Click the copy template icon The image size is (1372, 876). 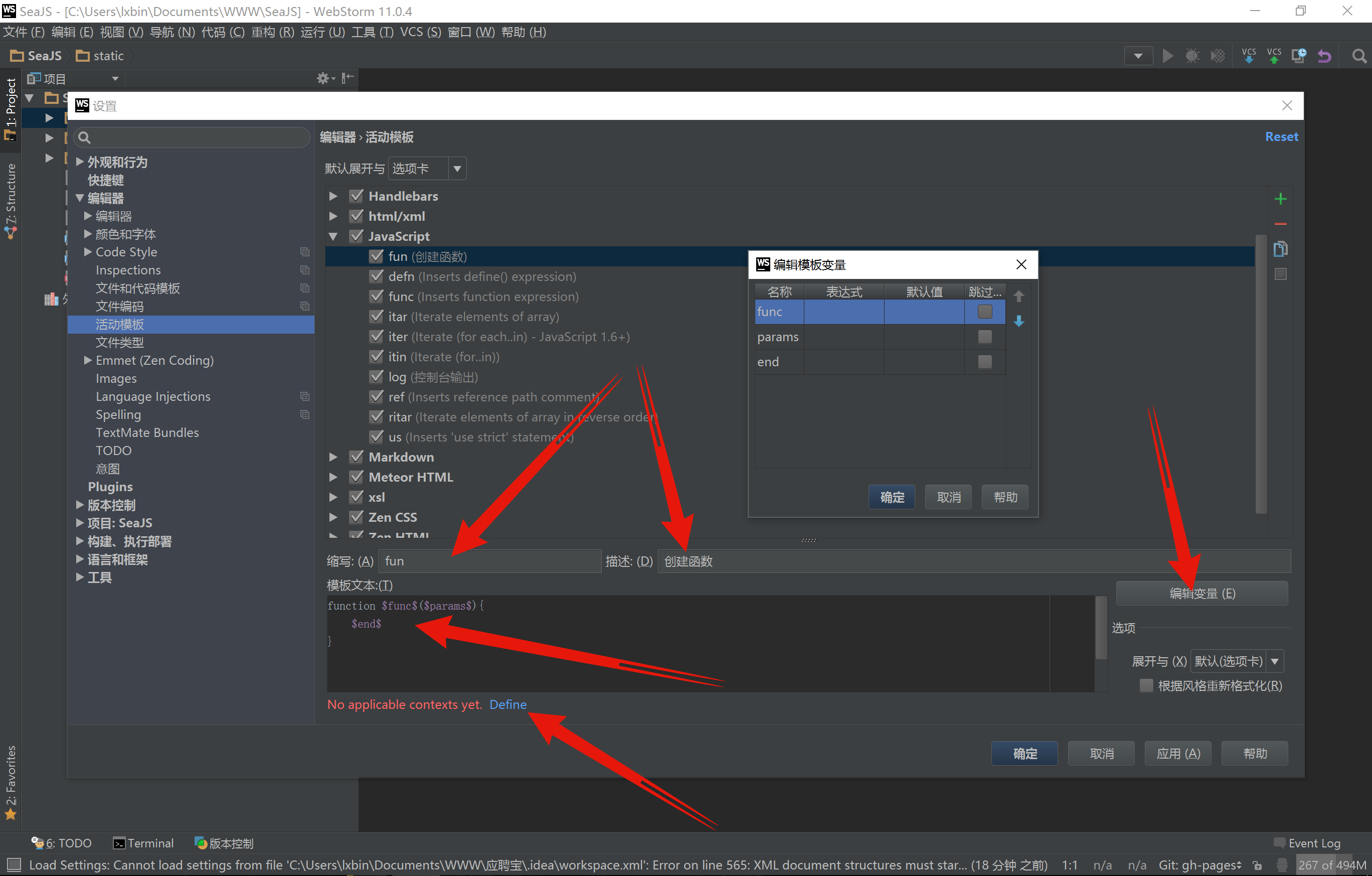point(1280,249)
